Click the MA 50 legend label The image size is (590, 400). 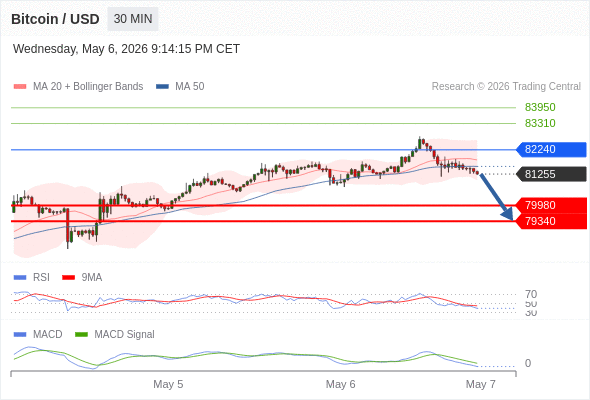[x=190, y=87]
